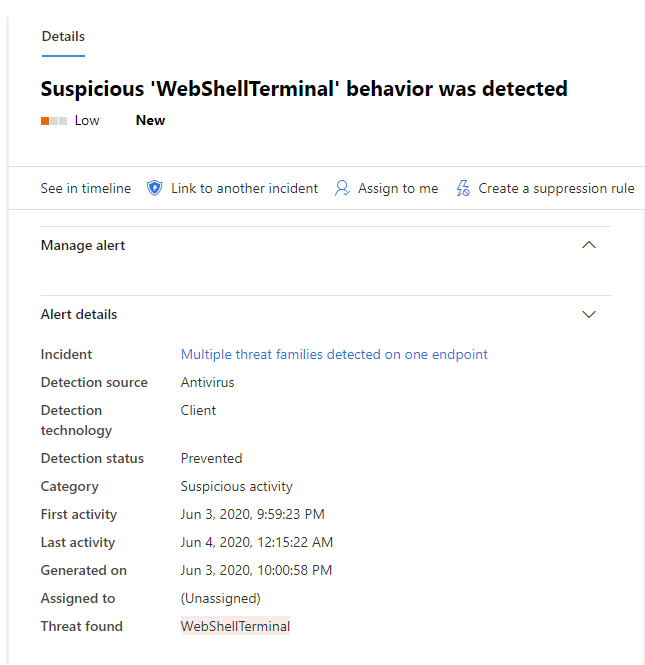Click the (Unassigned) value under Assigned to
The width and height of the screenshot is (645, 665).
coord(220,598)
